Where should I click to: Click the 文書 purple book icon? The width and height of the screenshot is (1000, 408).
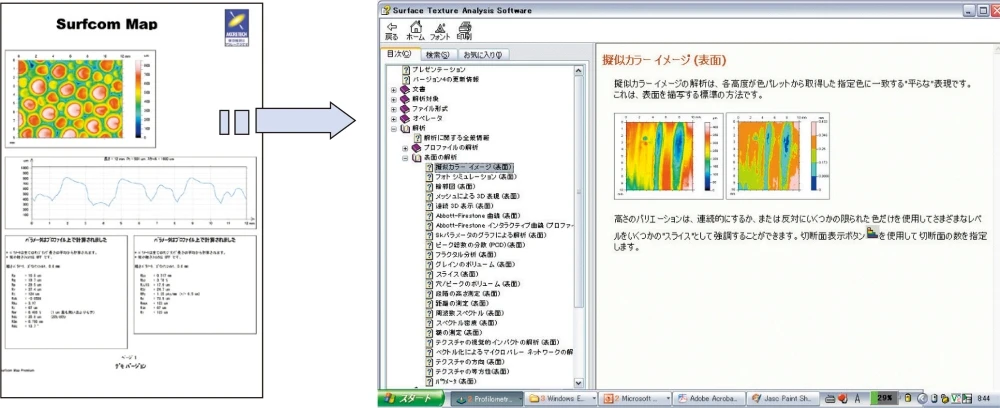[x=405, y=89]
